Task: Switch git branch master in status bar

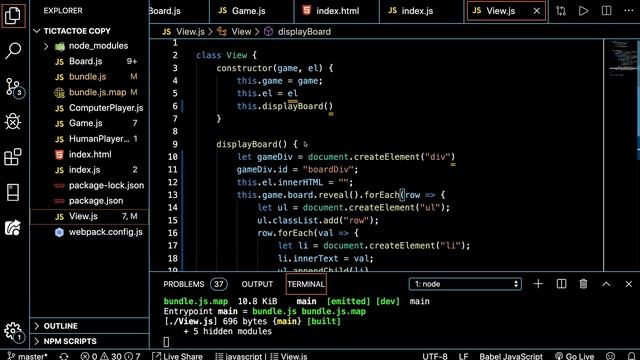Action: pos(28,356)
